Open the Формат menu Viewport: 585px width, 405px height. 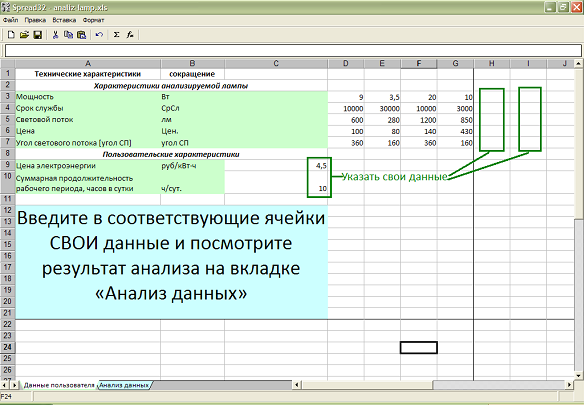pos(93,20)
